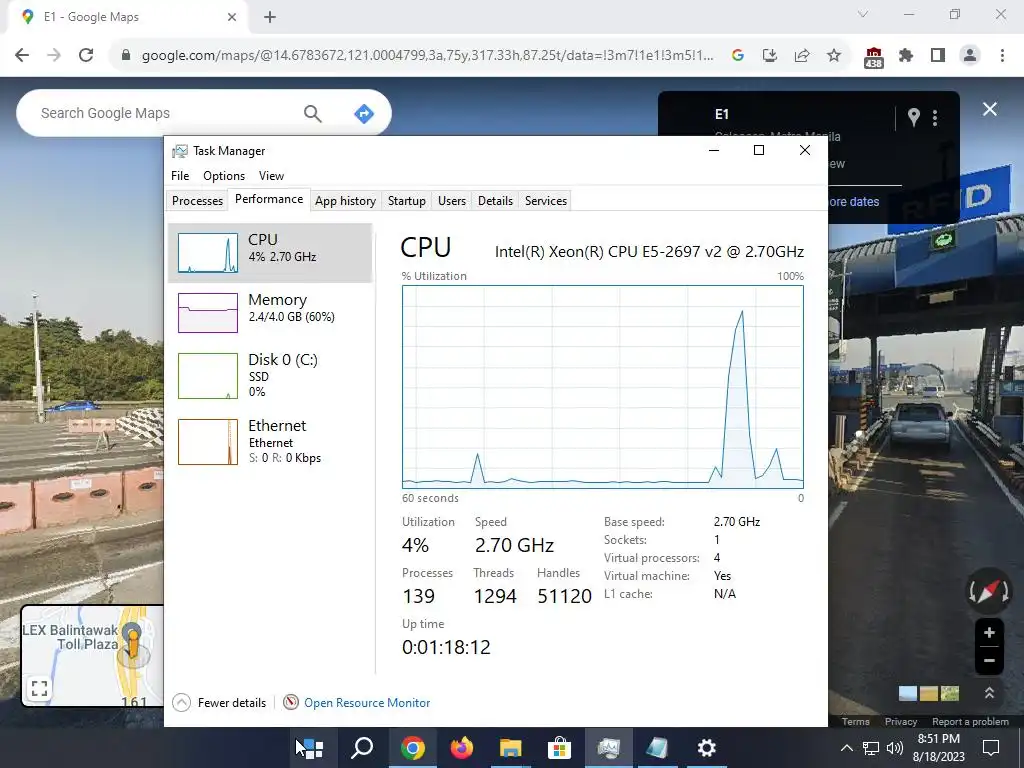Close the E1 - Google Maps tab

[232, 17]
